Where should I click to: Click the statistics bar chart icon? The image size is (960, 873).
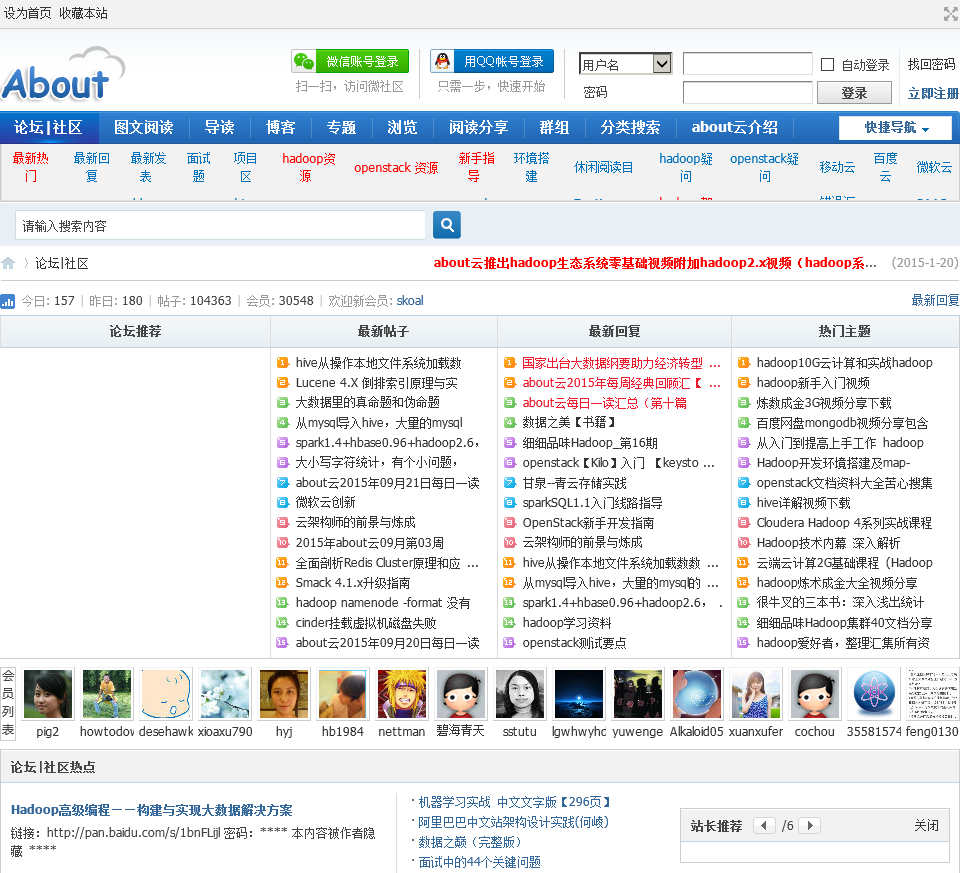coord(8,301)
